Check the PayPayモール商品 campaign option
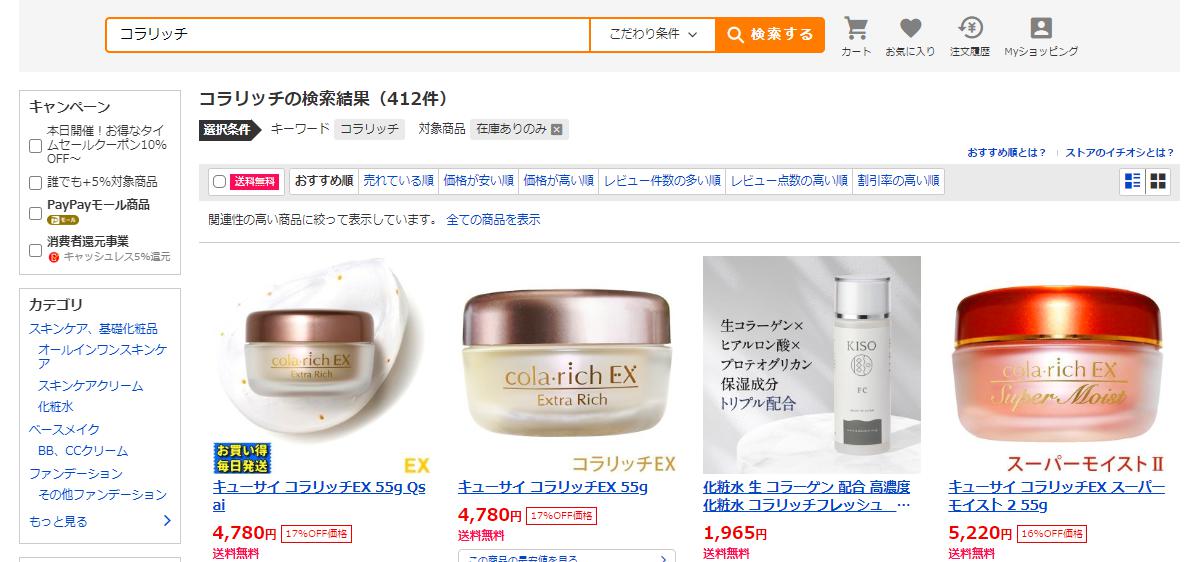This screenshot has width=1200, height=562. click(36, 213)
